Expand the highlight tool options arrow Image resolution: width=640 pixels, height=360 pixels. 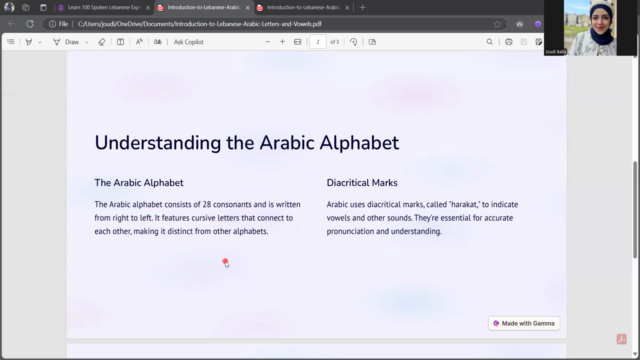point(40,42)
